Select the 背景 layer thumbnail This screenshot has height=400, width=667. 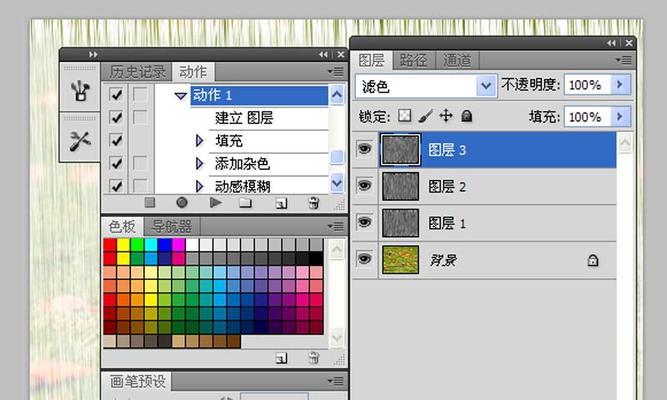click(400, 260)
